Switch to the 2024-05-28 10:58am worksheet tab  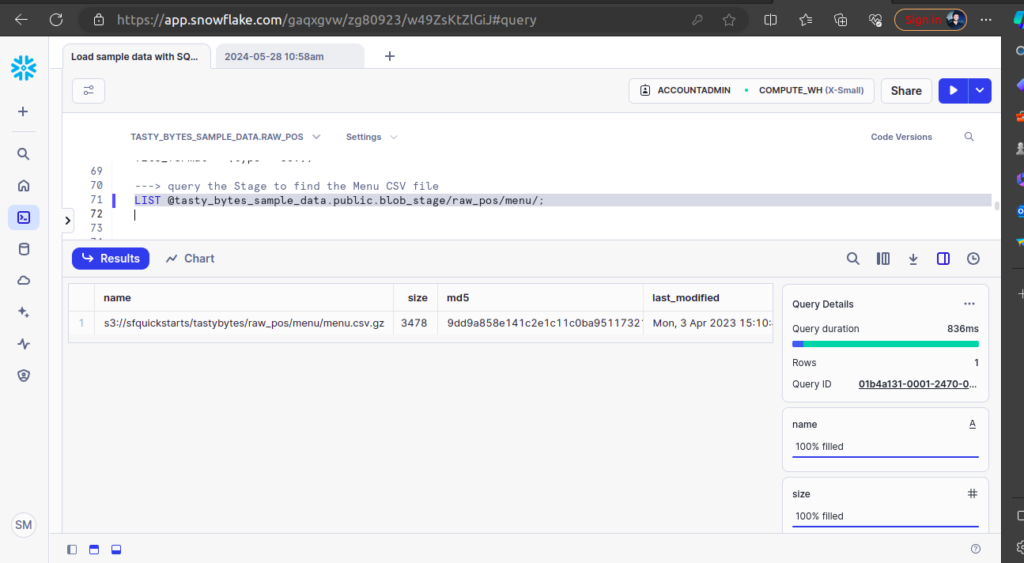(274, 57)
